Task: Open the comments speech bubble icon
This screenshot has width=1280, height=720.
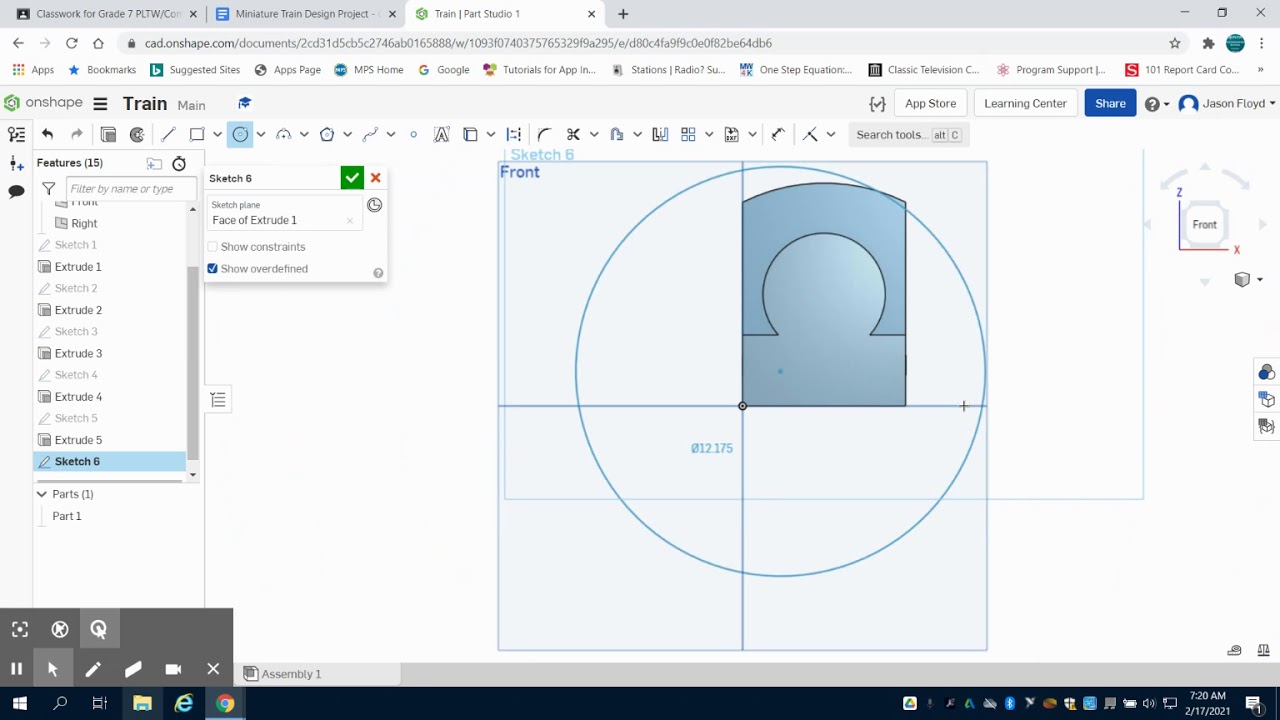Action: coord(16,191)
